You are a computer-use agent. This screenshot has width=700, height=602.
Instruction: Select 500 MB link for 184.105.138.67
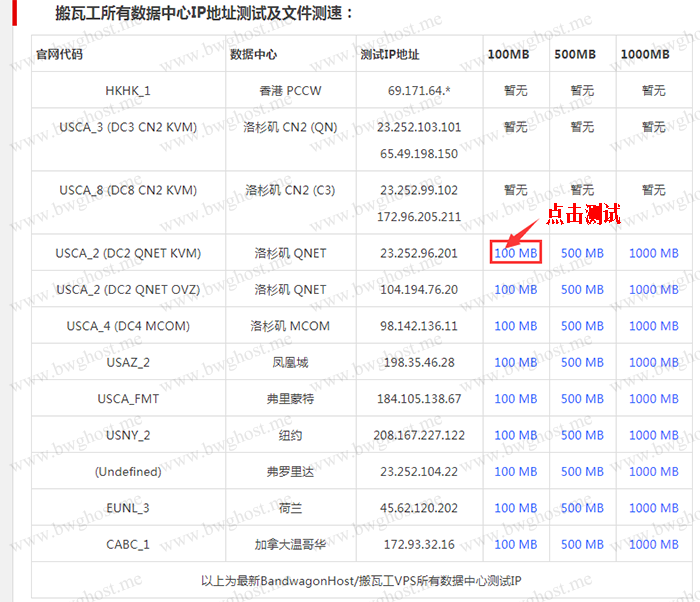(x=582, y=399)
